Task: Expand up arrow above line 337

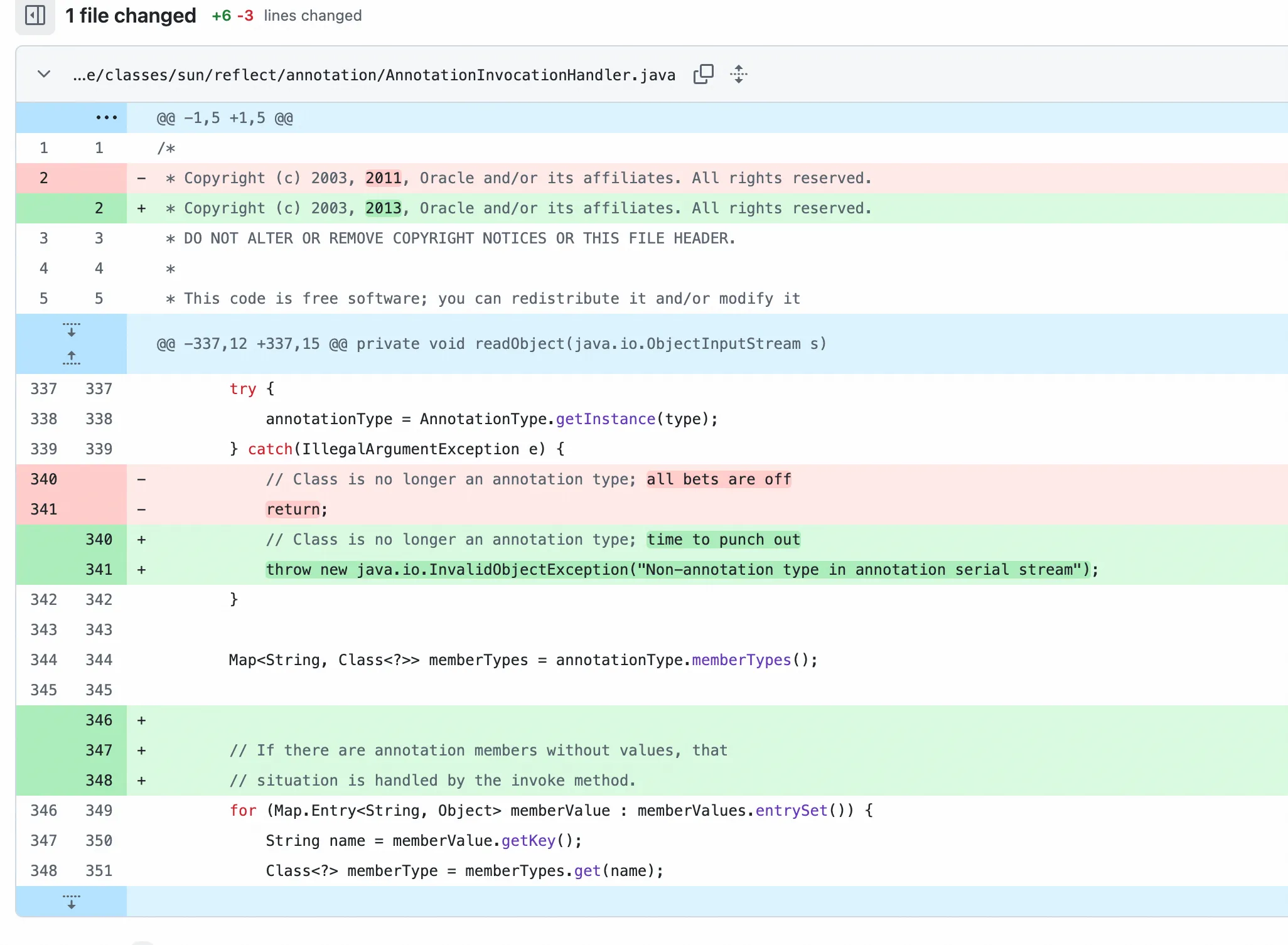Action: click(72, 358)
